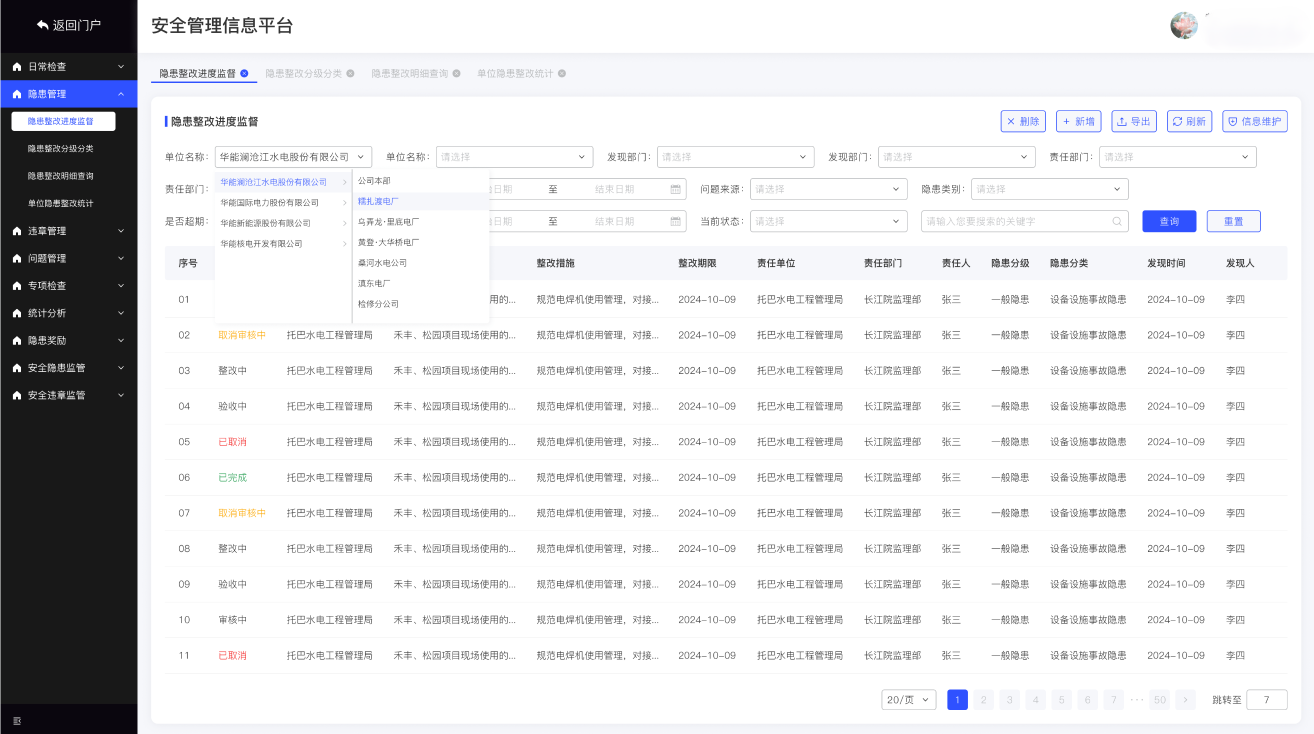Viewport: 1314px width, 734px height.
Task: Click the 返回门户 back arrow icon
Action: (x=43, y=25)
